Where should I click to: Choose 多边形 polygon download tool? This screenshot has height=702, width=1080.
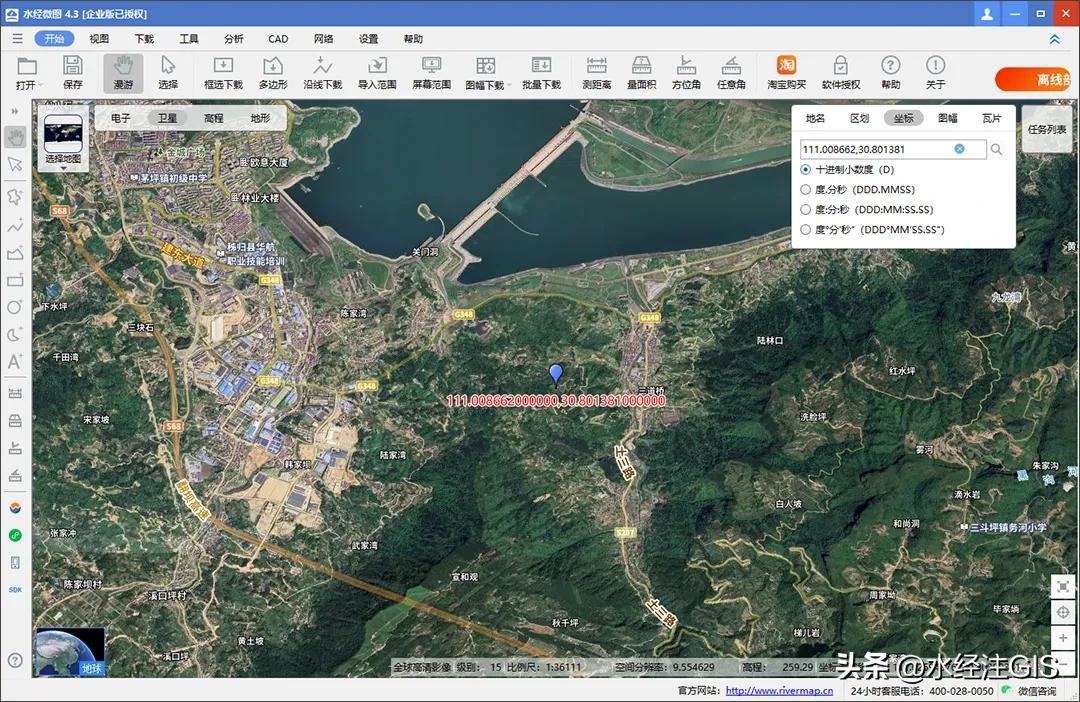(273, 73)
